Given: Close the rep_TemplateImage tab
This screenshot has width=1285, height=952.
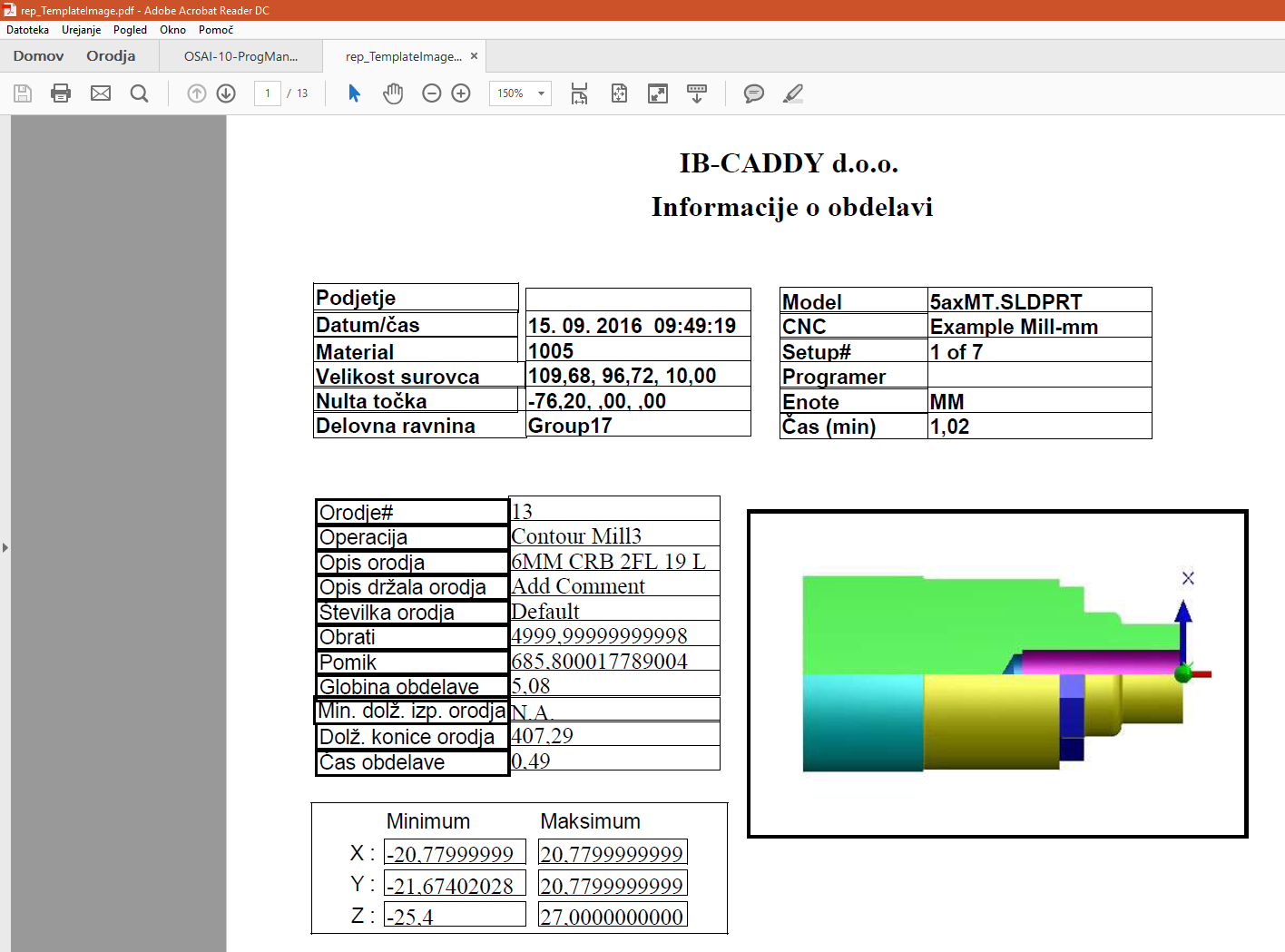Looking at the screenshot, I should (x=474, y=56).
